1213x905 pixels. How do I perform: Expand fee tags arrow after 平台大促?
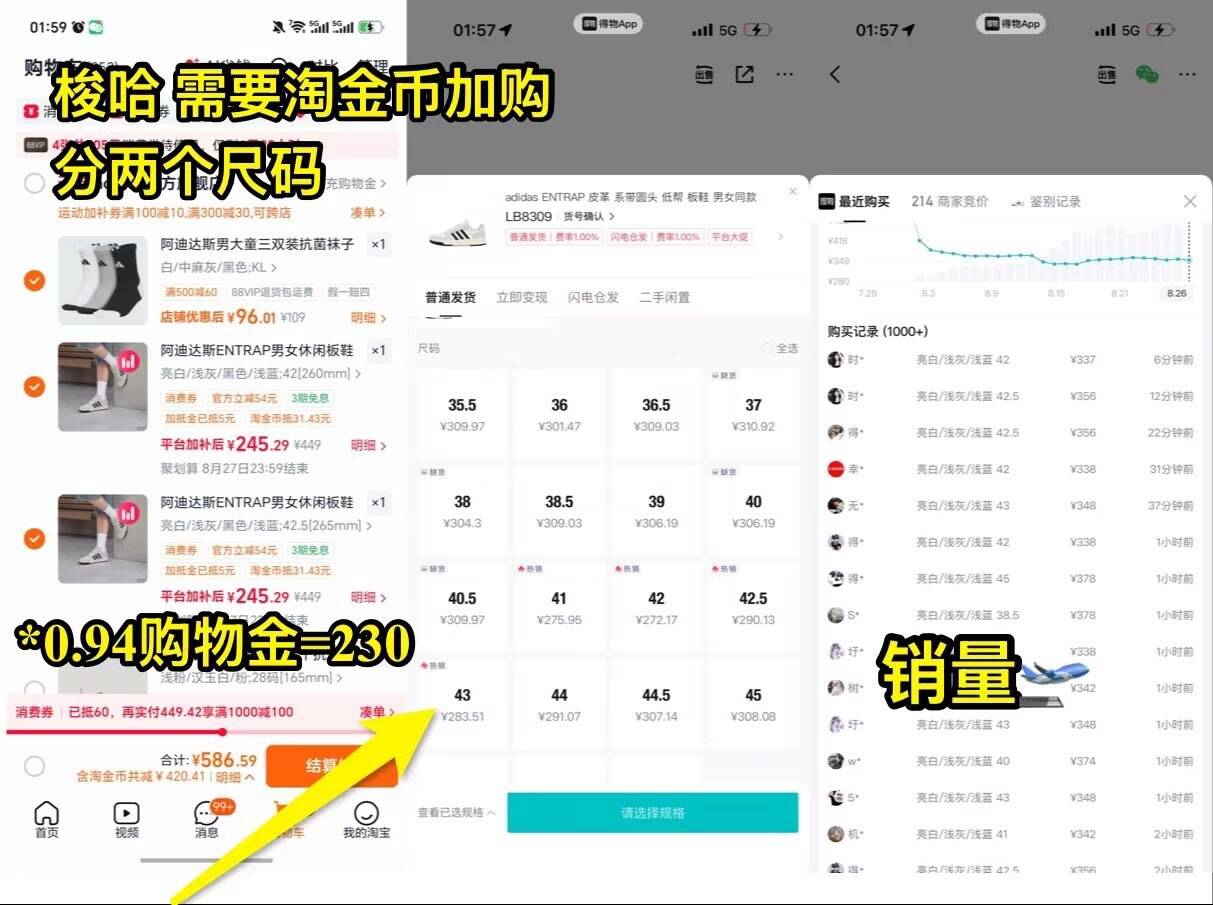point(781,237)
